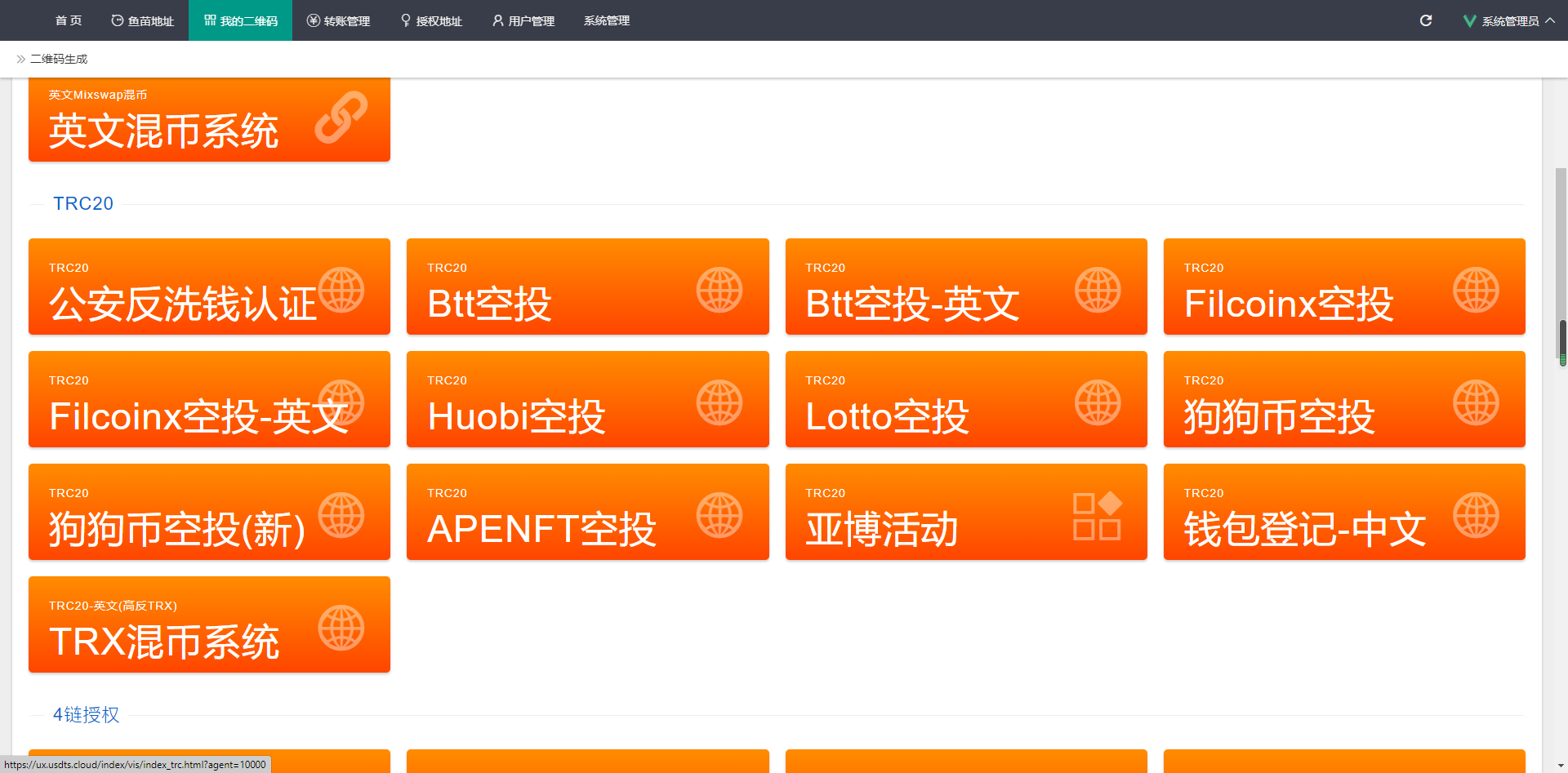Open the 公安反洗钱认证 card title

click(x=183, y=304)
